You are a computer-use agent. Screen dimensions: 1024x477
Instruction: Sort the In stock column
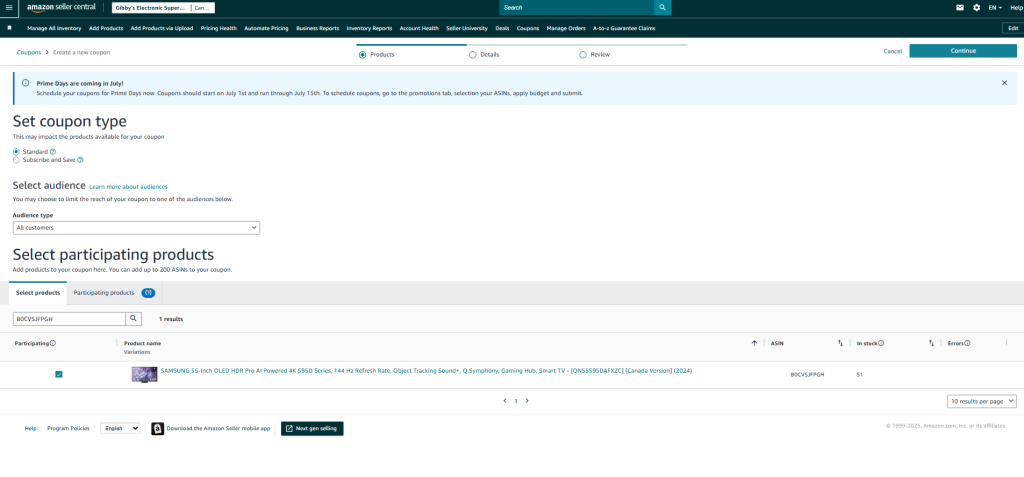coord(931,343)
